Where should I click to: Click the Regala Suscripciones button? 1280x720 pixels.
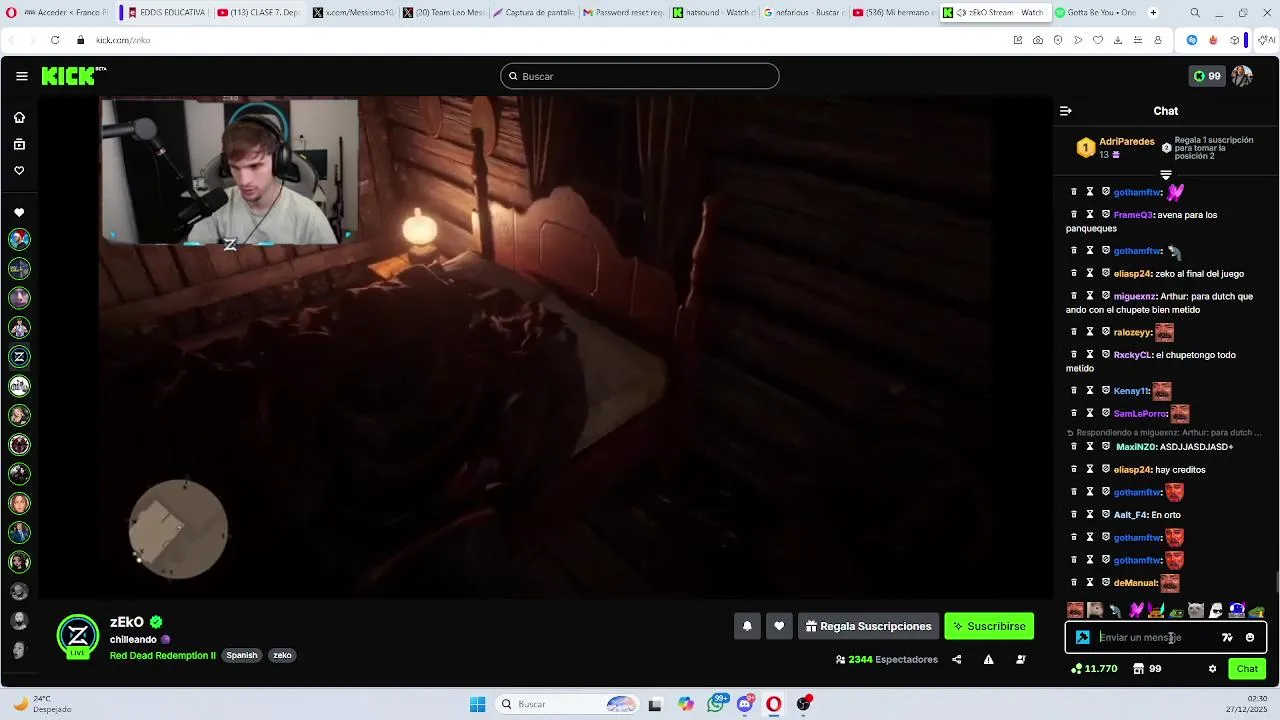coord(868,626)
